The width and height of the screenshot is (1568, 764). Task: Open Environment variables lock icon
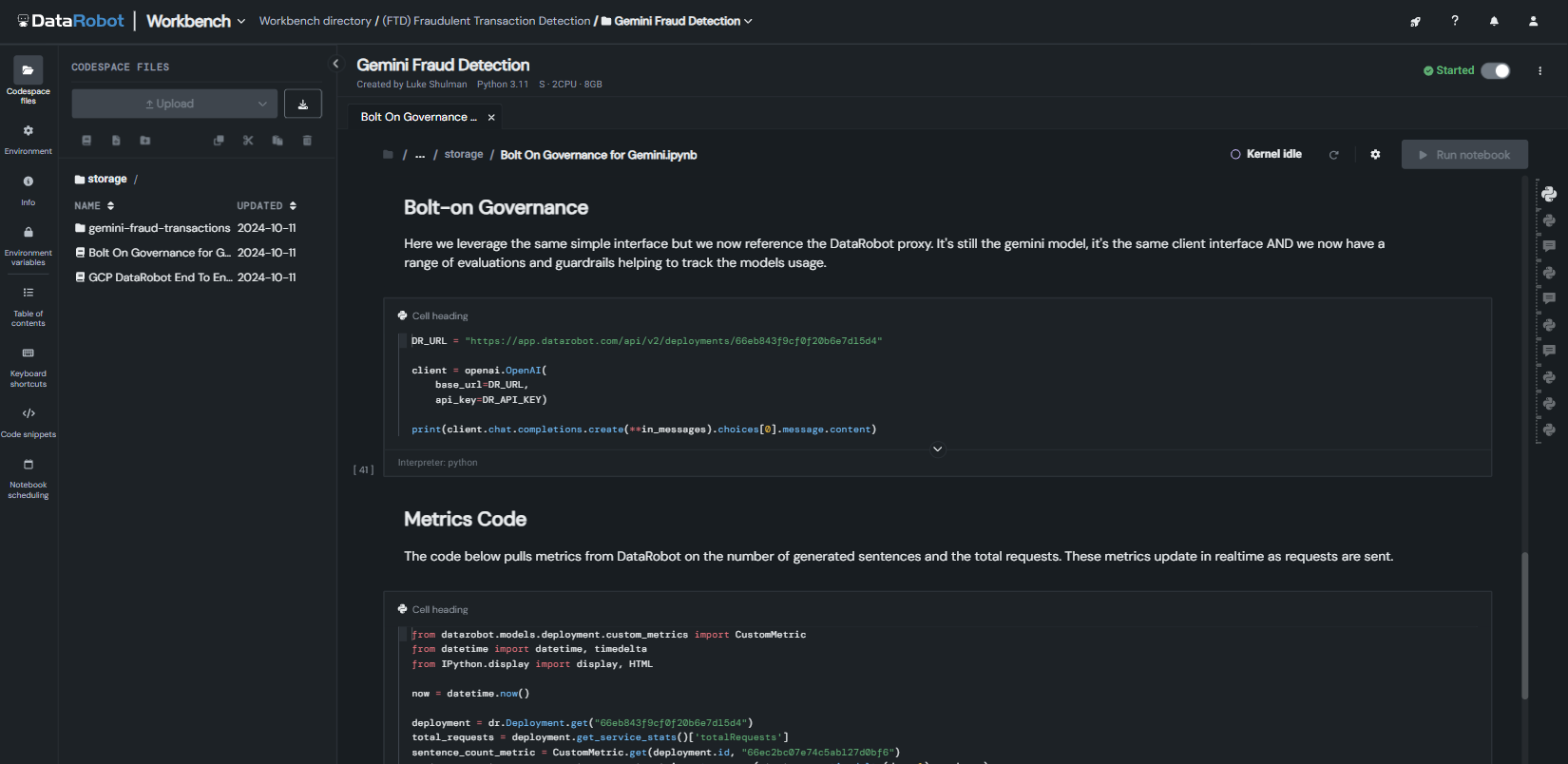(29, 233)
